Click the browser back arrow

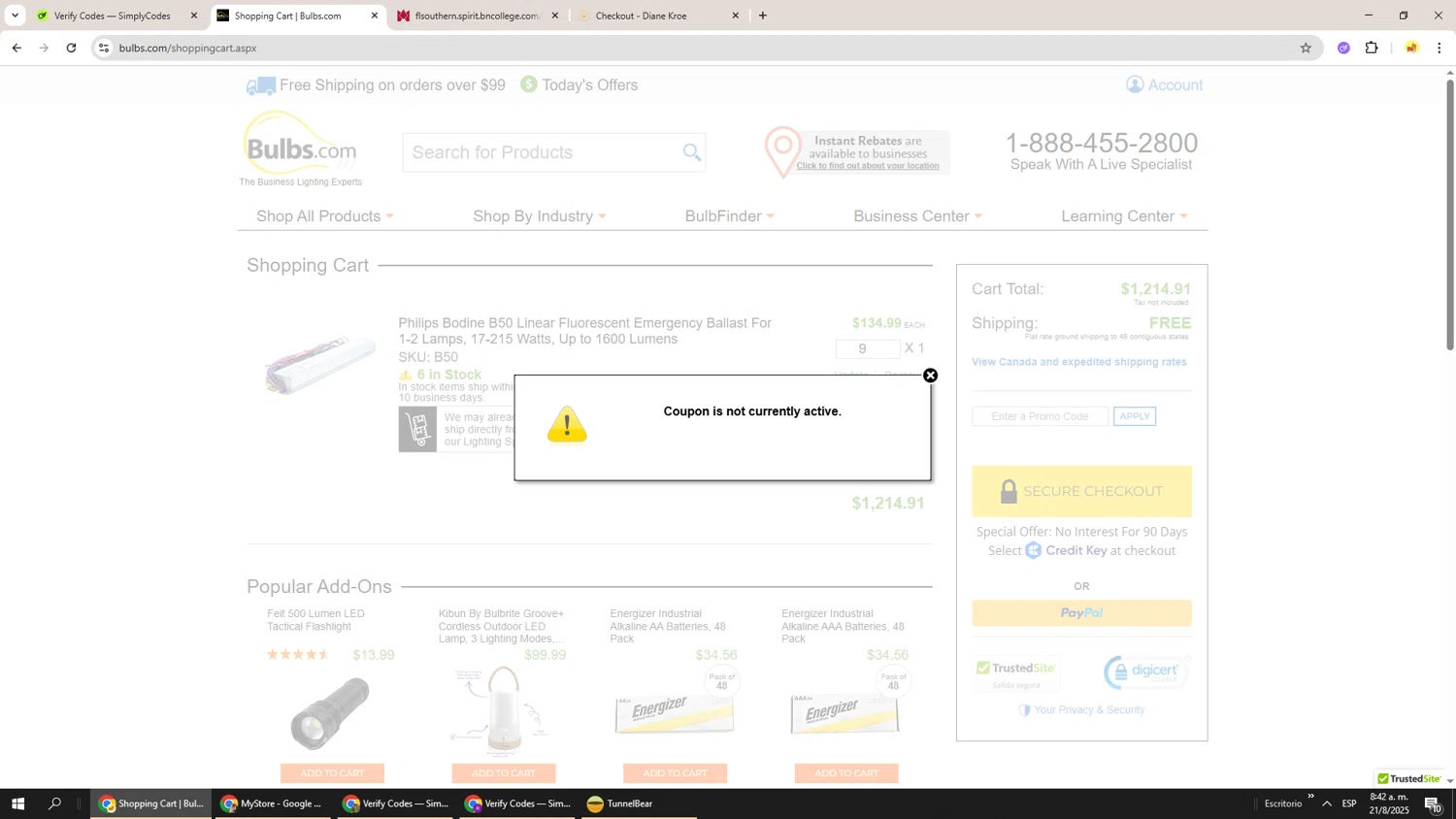tap(17, 48)
